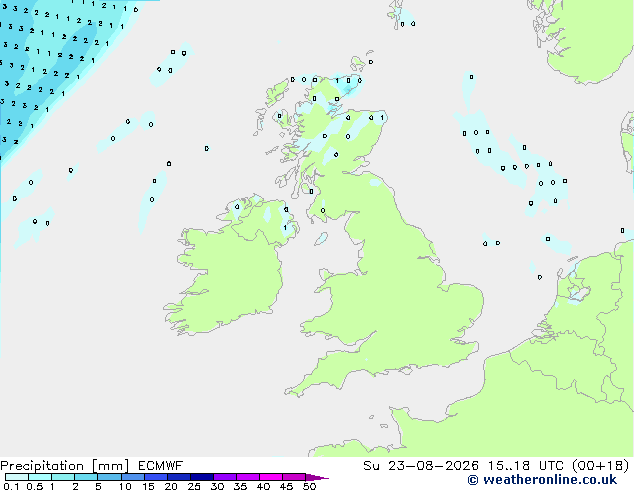This screenshot has width=634, height=490.
Task: Select the 35–40 mm legend color swatch
Action: 247,477
